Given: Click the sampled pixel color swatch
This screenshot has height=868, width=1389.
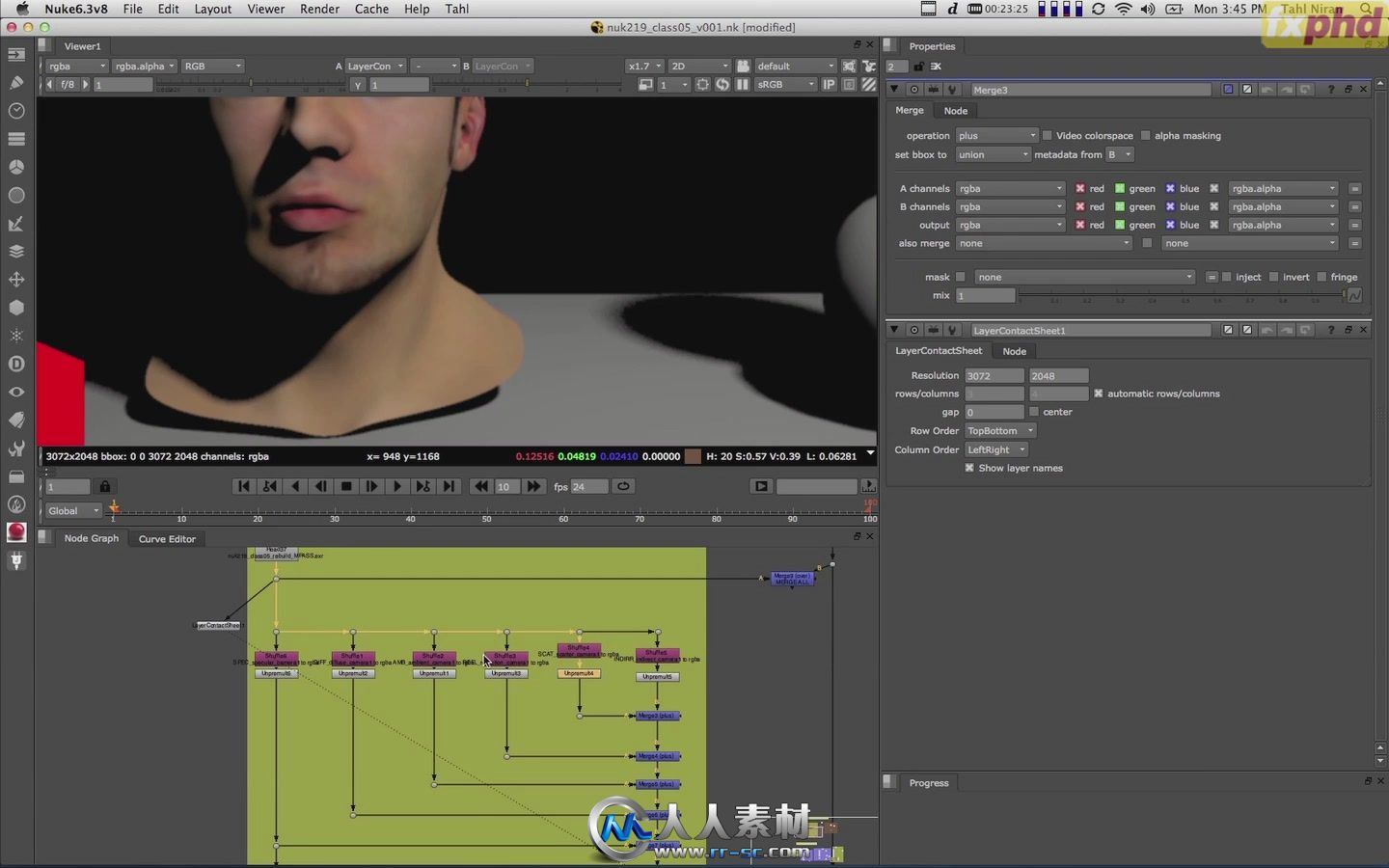Looking at the screenshot, I should pos(693,457).
